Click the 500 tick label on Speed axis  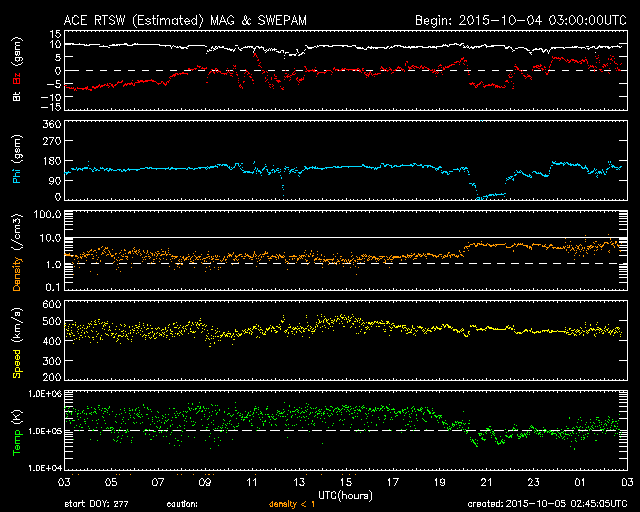click(x=52, y=321)
